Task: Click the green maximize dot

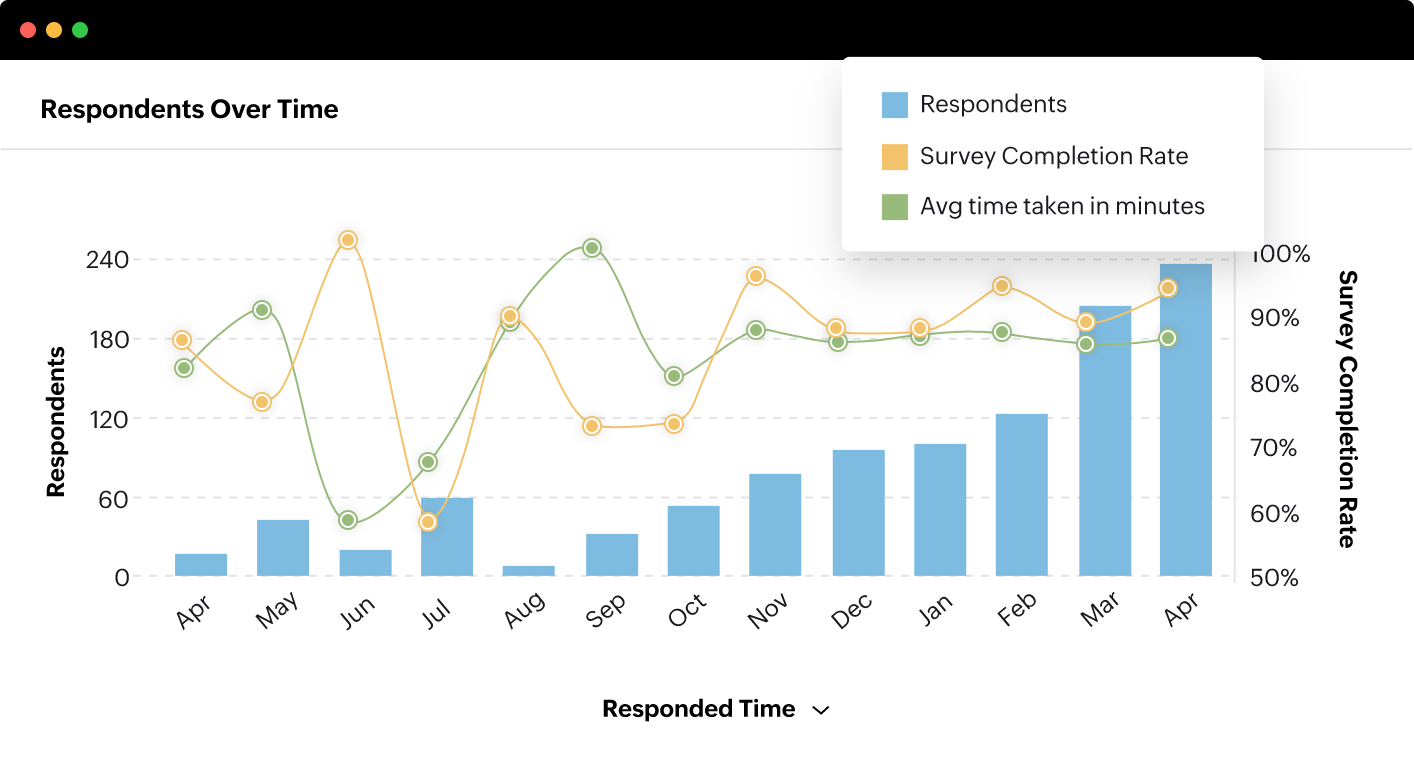Action: tap(80, 30)
